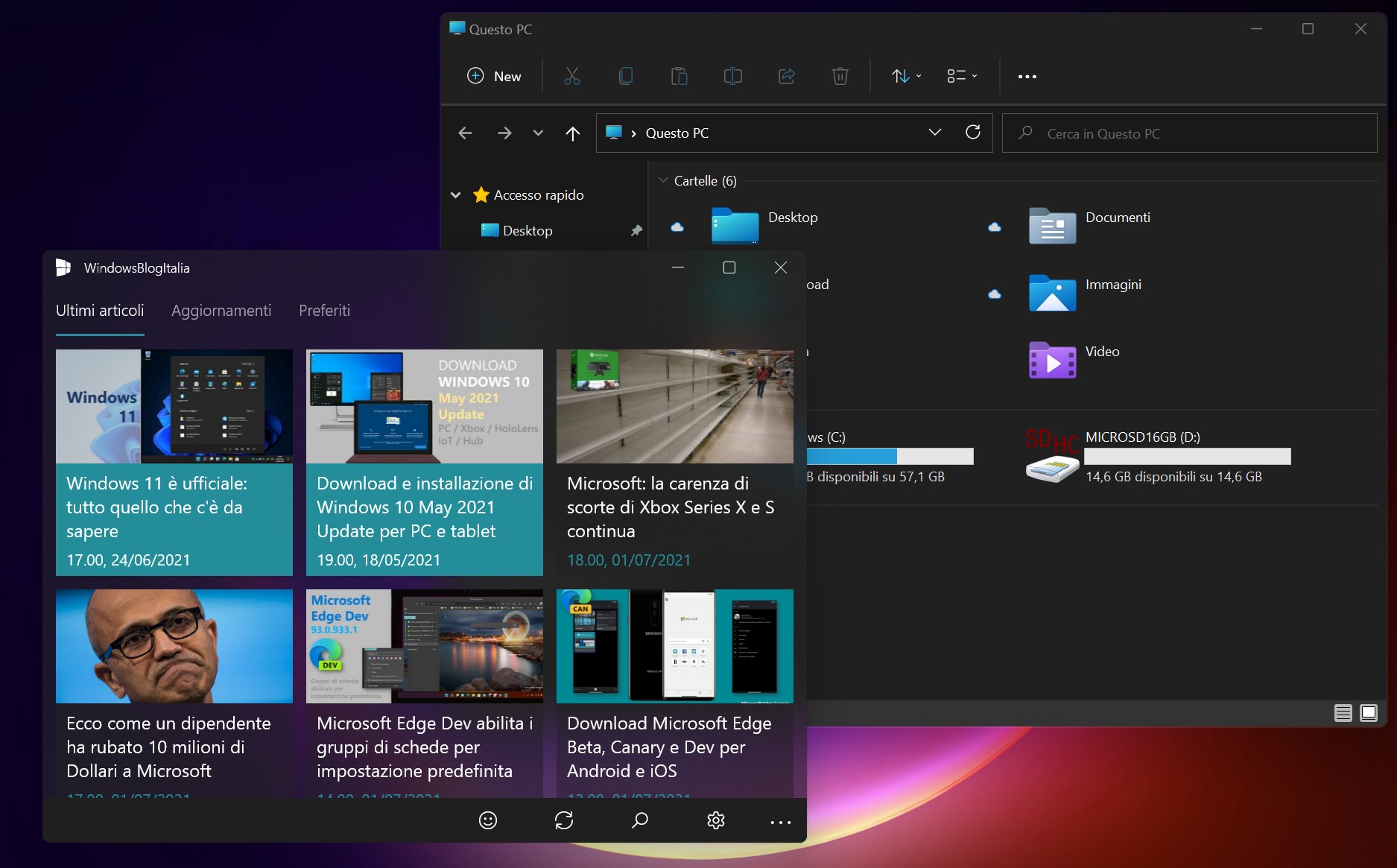Switch to the Preferiti tab
This screenshot has width=1397, height=868.
pyautogui.click(x=324, y=311)
